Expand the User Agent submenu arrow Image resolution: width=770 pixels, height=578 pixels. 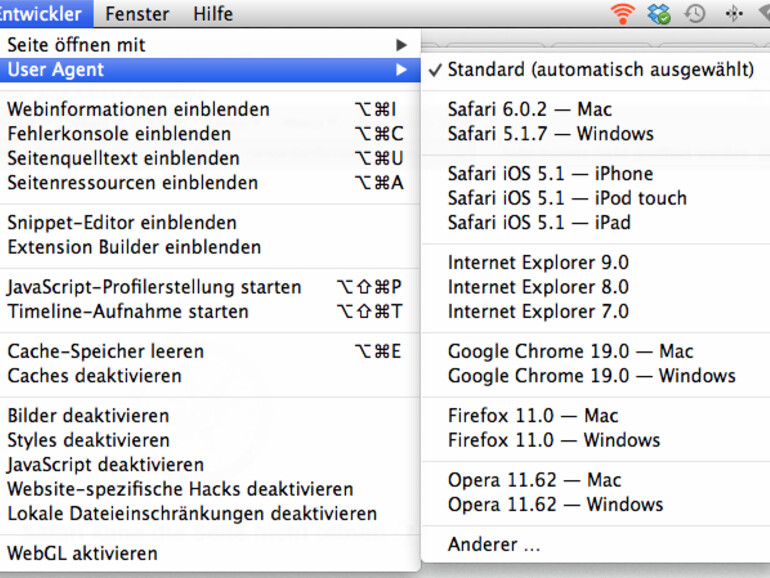402,70
